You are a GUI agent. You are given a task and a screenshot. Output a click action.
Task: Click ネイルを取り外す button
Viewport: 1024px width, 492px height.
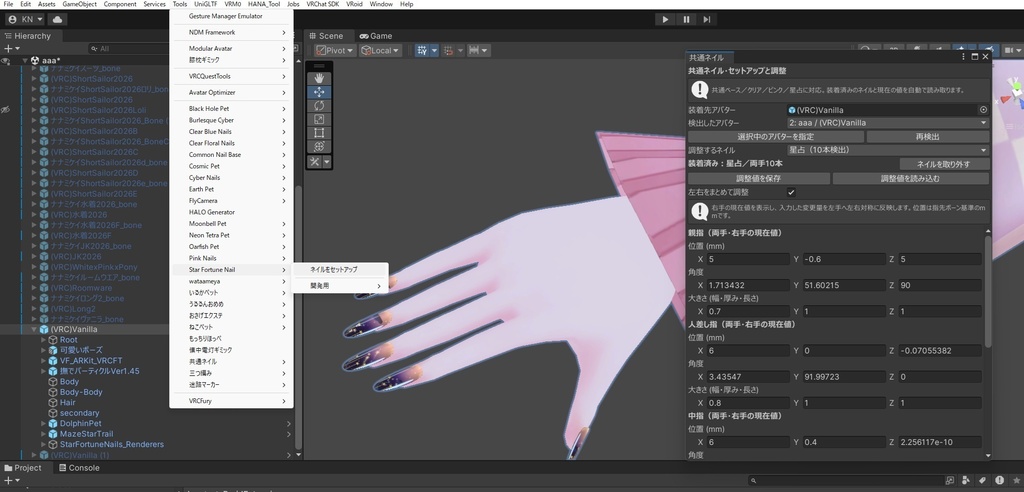944,164
